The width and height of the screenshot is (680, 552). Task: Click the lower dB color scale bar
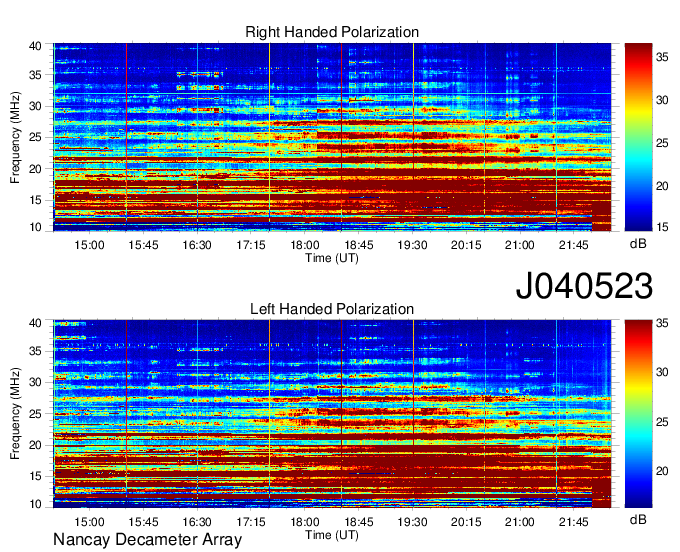638,414
